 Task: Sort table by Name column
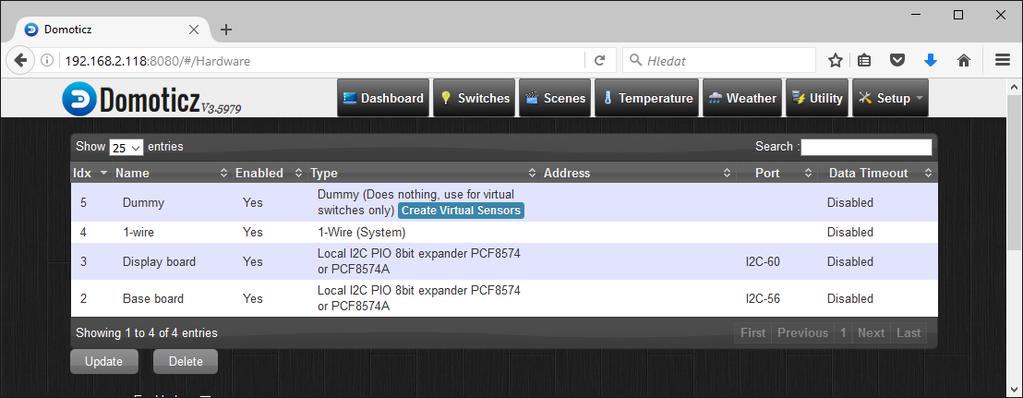tap(171, 173)
